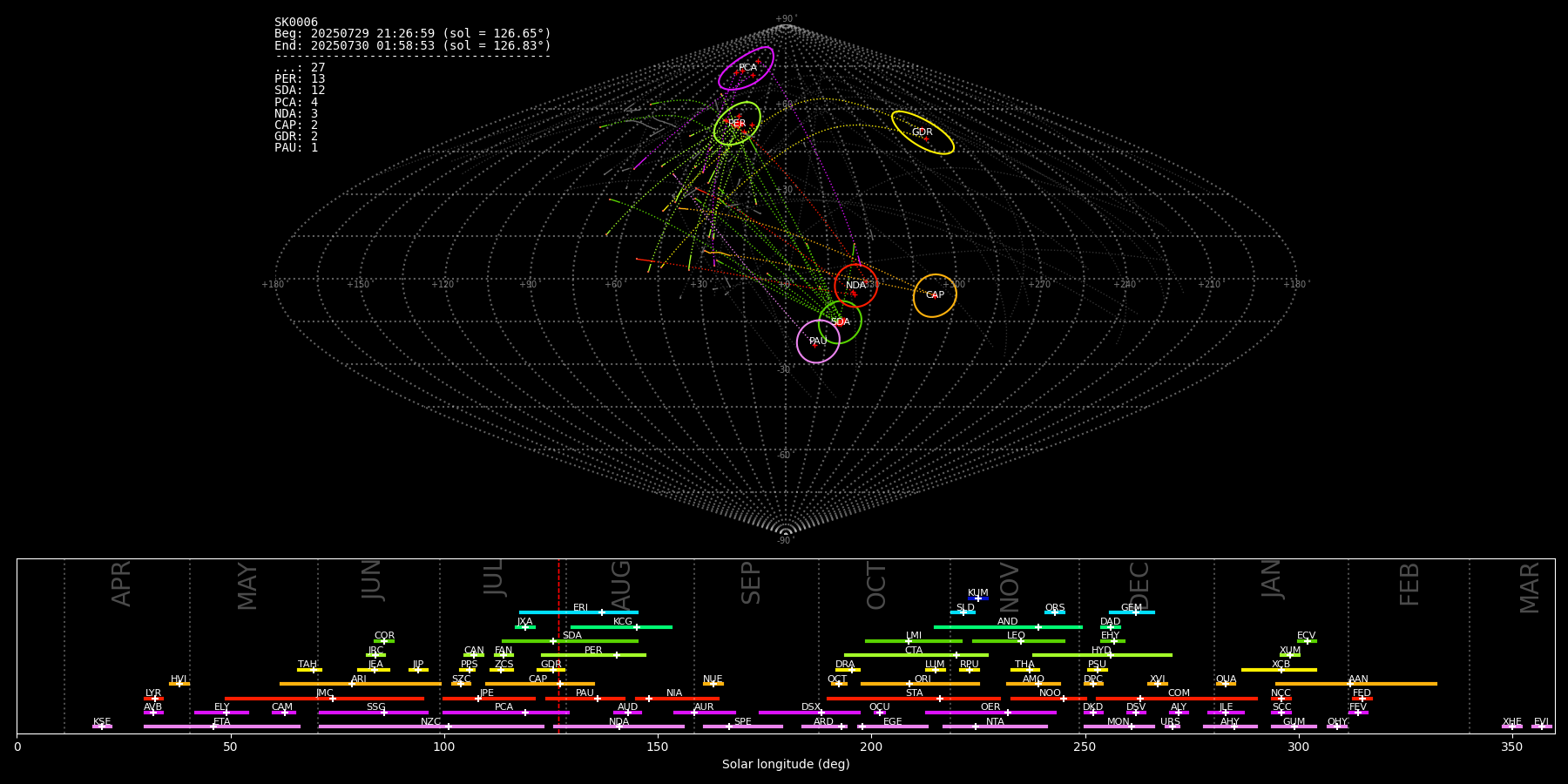Click the DRA shower bar in timeline

(848, 670)
